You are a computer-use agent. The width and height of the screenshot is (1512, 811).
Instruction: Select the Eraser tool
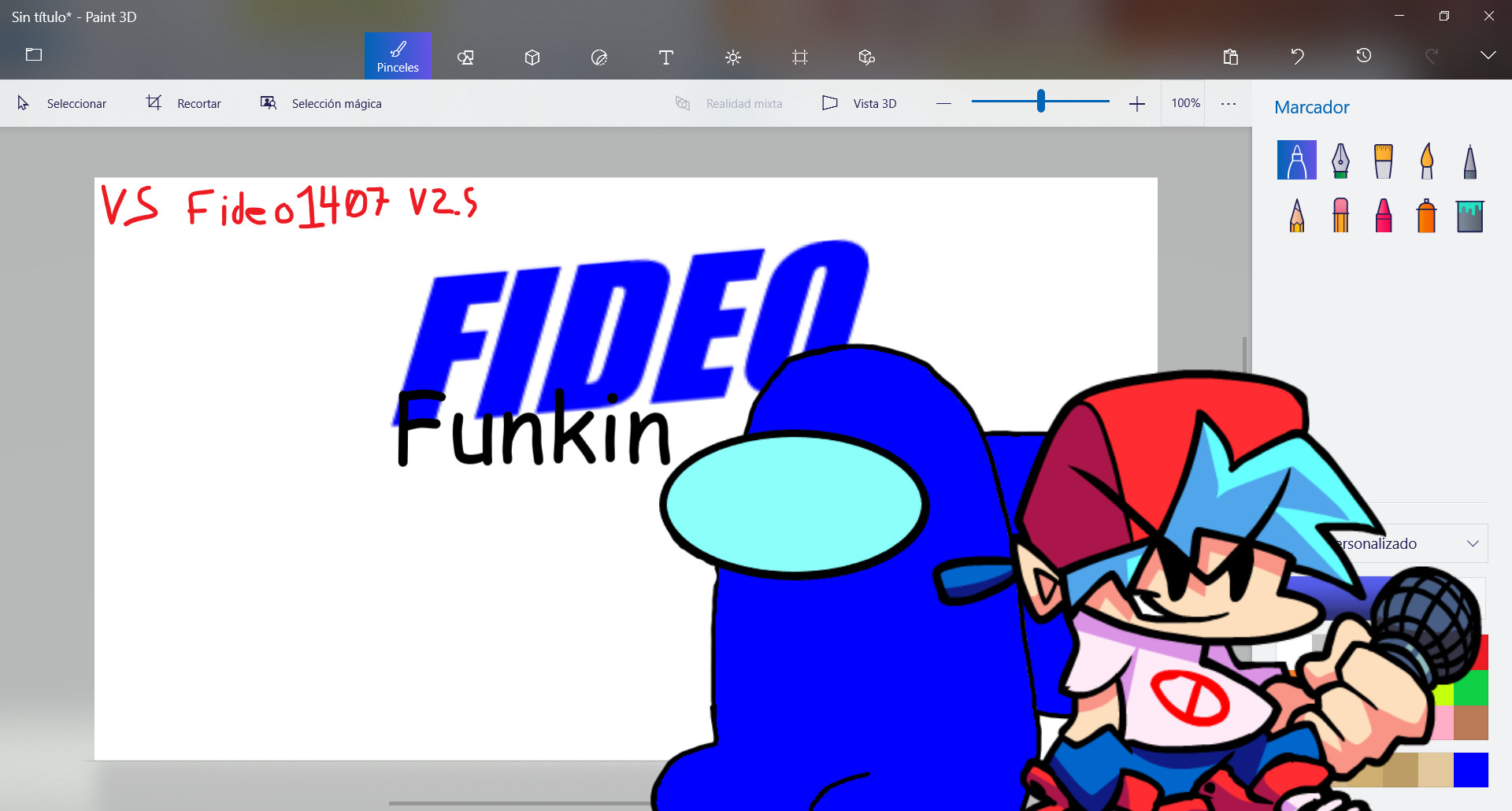1340,215
